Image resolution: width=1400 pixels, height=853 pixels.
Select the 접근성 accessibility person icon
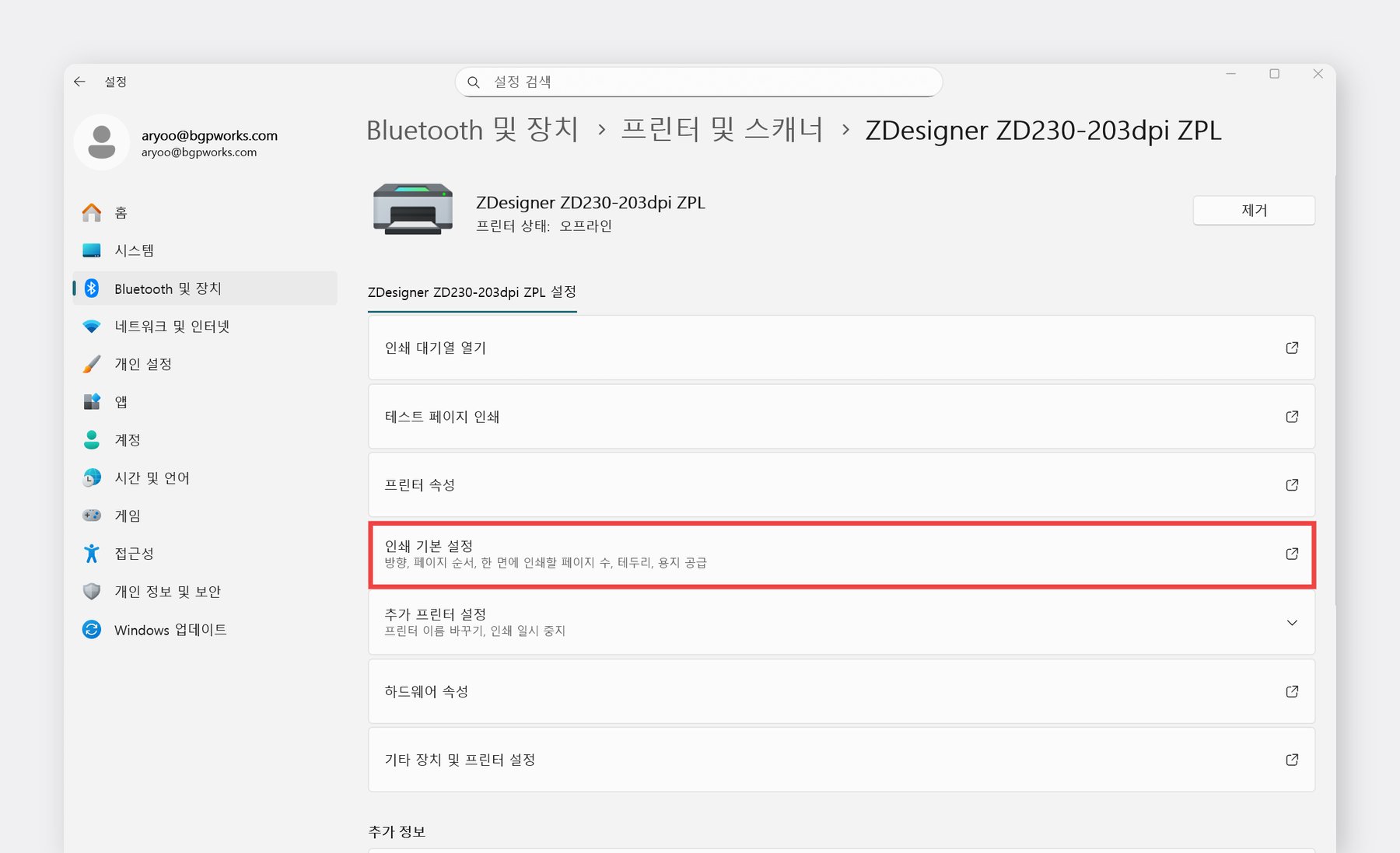pyautogui.click(x=91, y=553)
